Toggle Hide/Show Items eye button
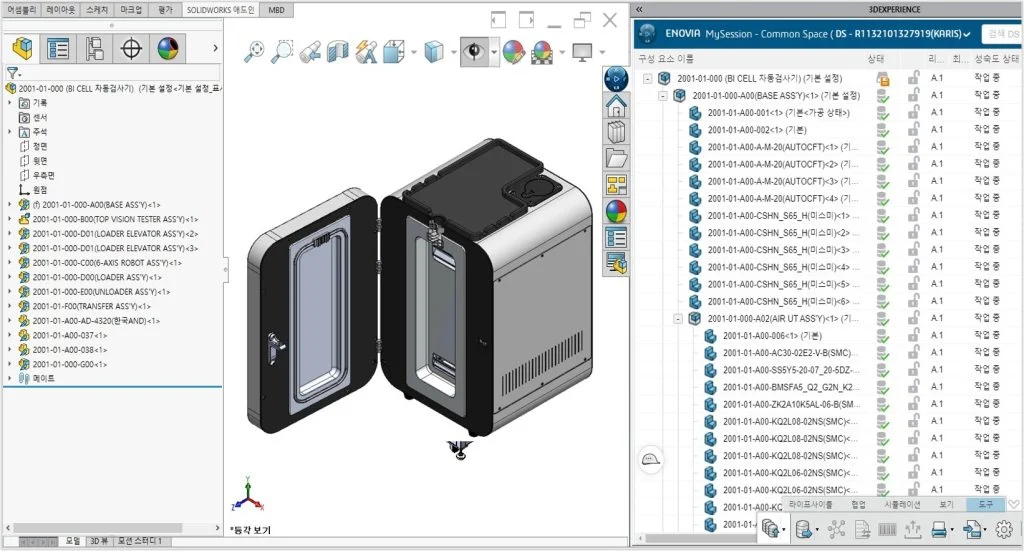 click(x=473, y=51)
